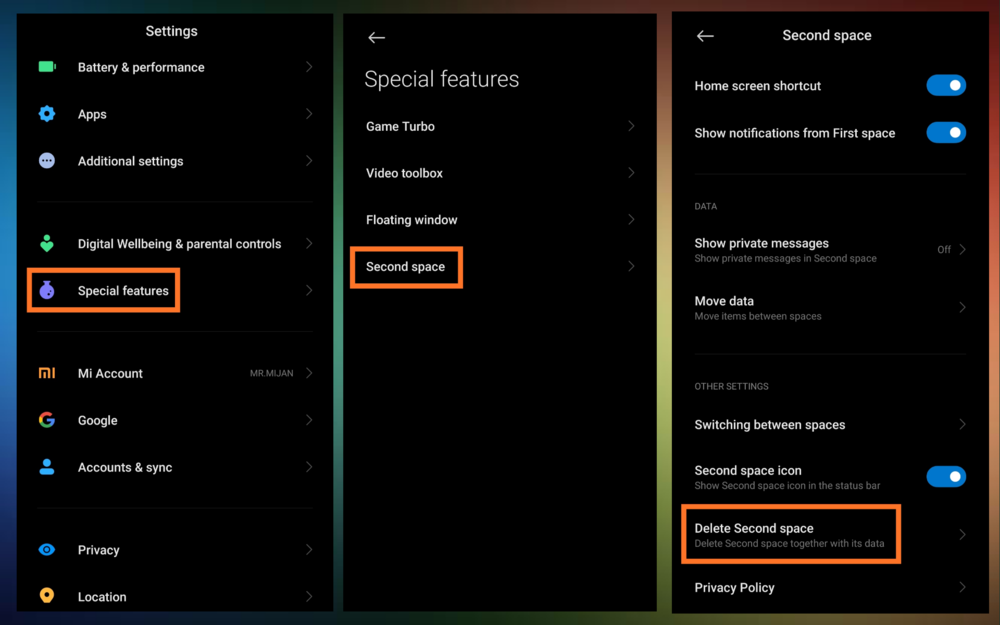
Task: Turn off Show notifications from First space
Action: point(945,133)
